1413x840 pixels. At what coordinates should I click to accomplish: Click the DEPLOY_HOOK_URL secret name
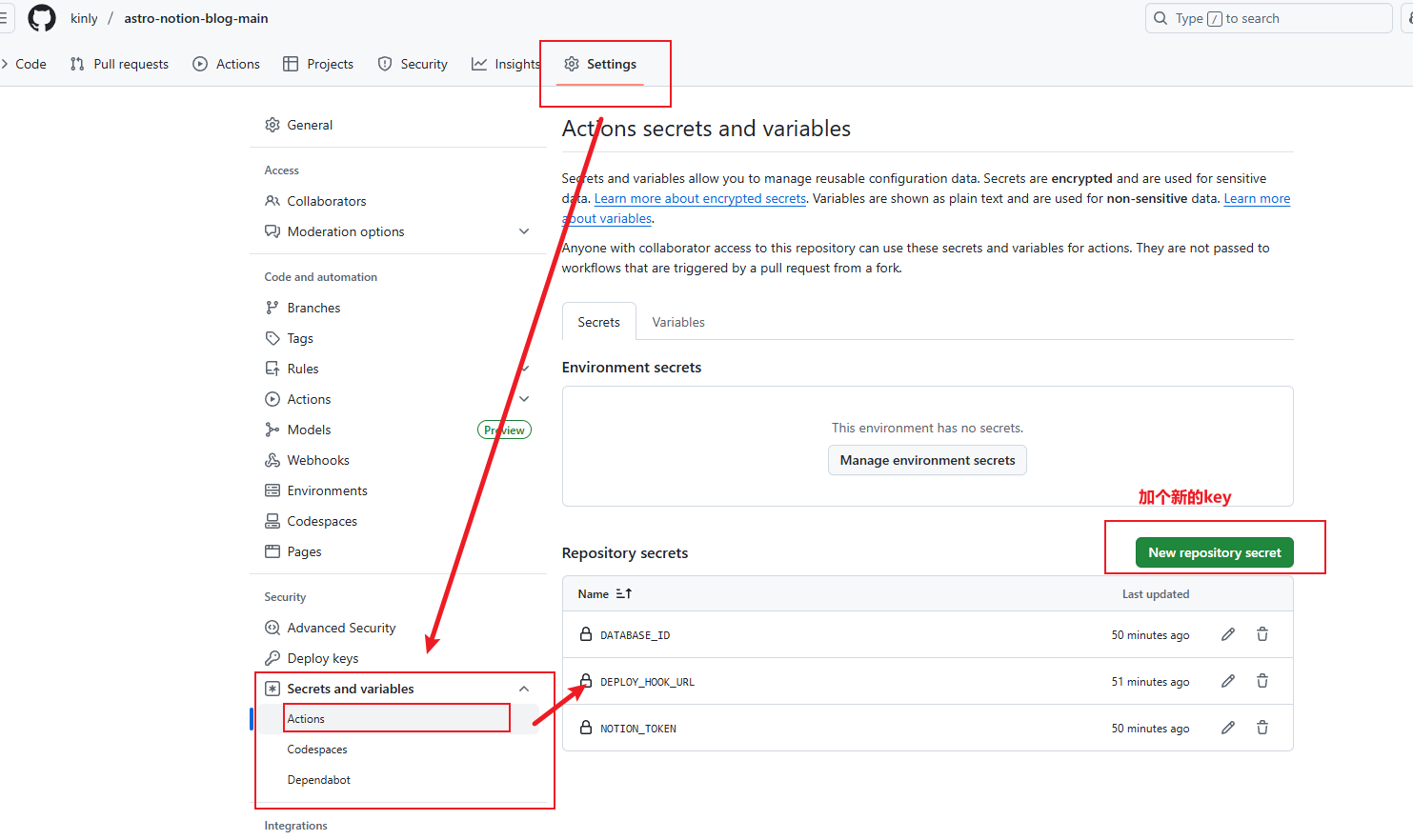point(647,682)
